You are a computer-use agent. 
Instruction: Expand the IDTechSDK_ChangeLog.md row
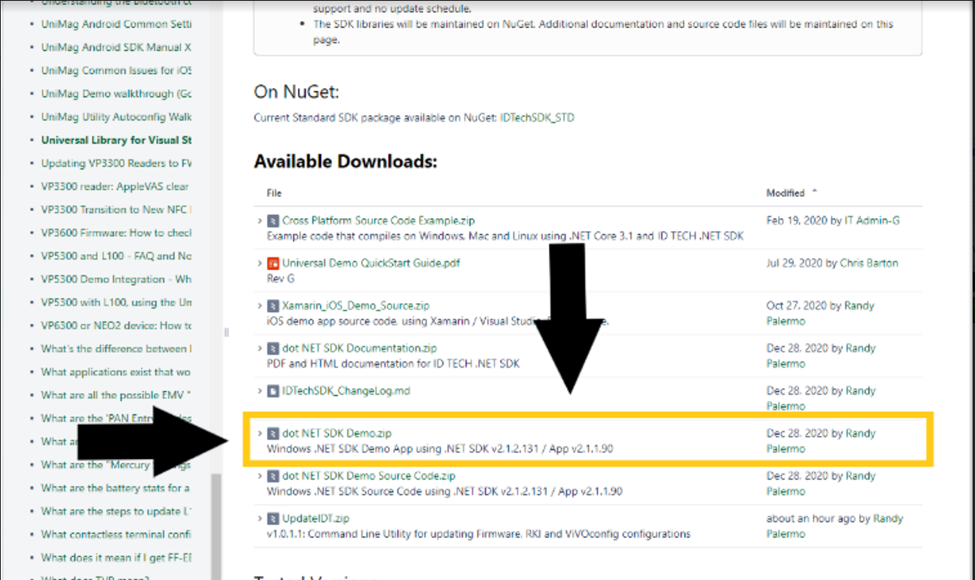coord(259,391)
